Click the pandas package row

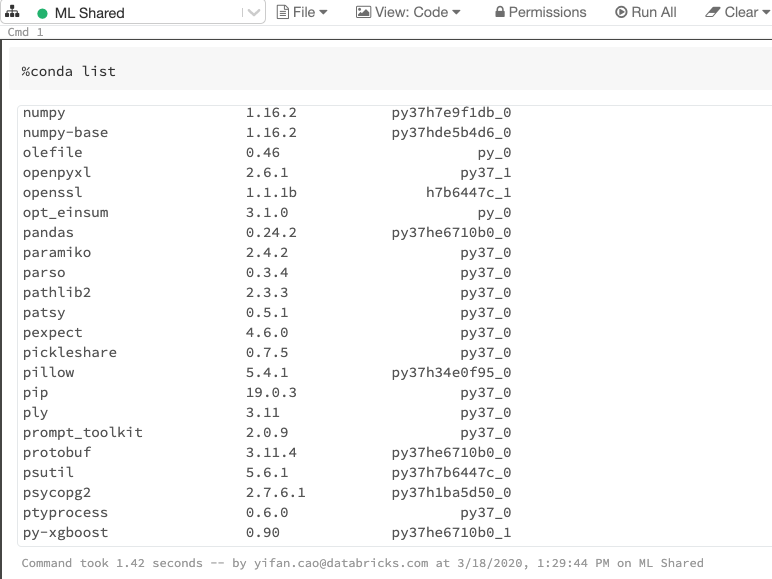[x=48, y=232]
